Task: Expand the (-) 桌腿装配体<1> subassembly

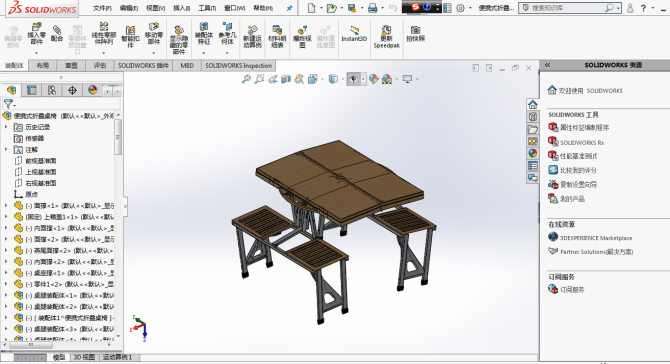Action: point(6,295)
